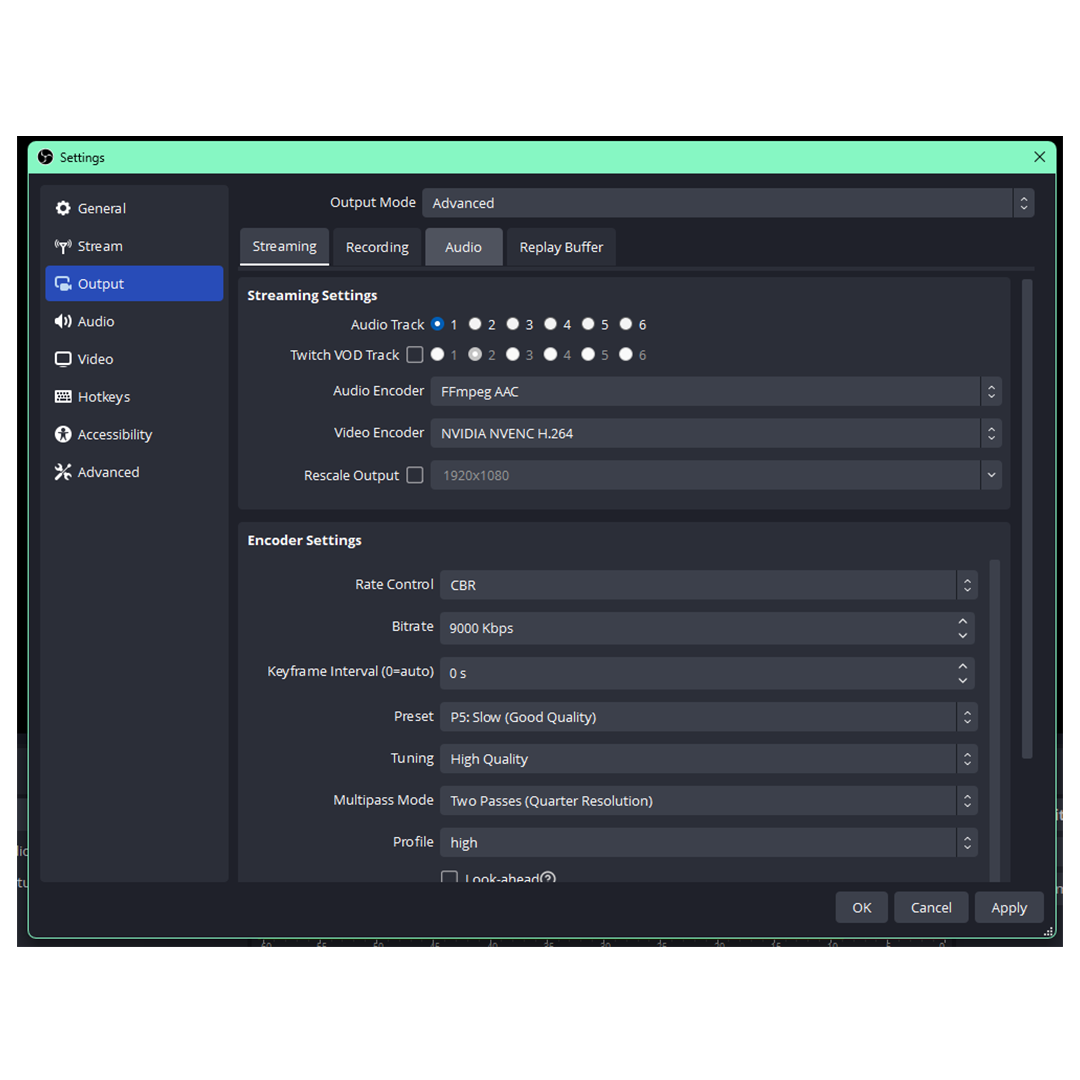Increase Bitrate using the up stepper arrow
1080x1080 pixels.
(x=962, y=622)
